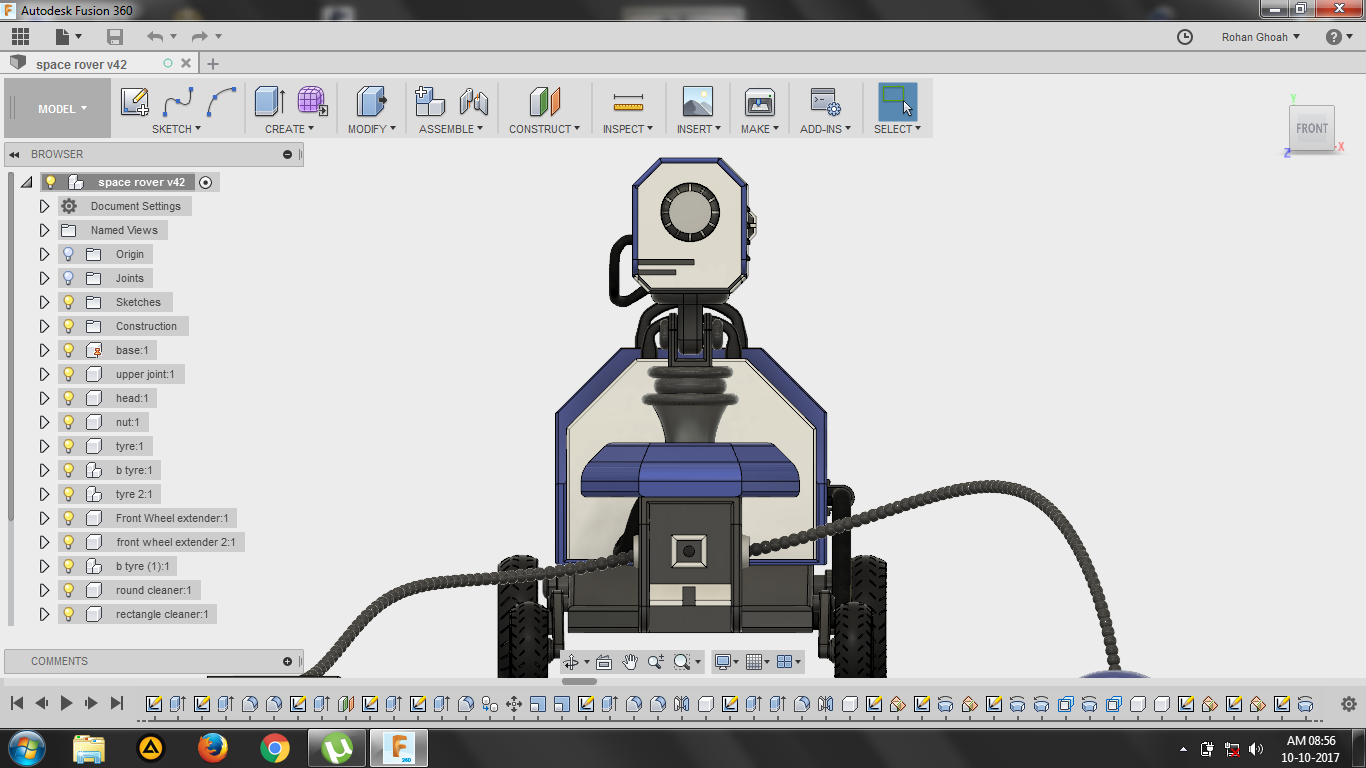
Task: Toggle visibility bulb of Joints folder
Action: [x=68, y=278]
